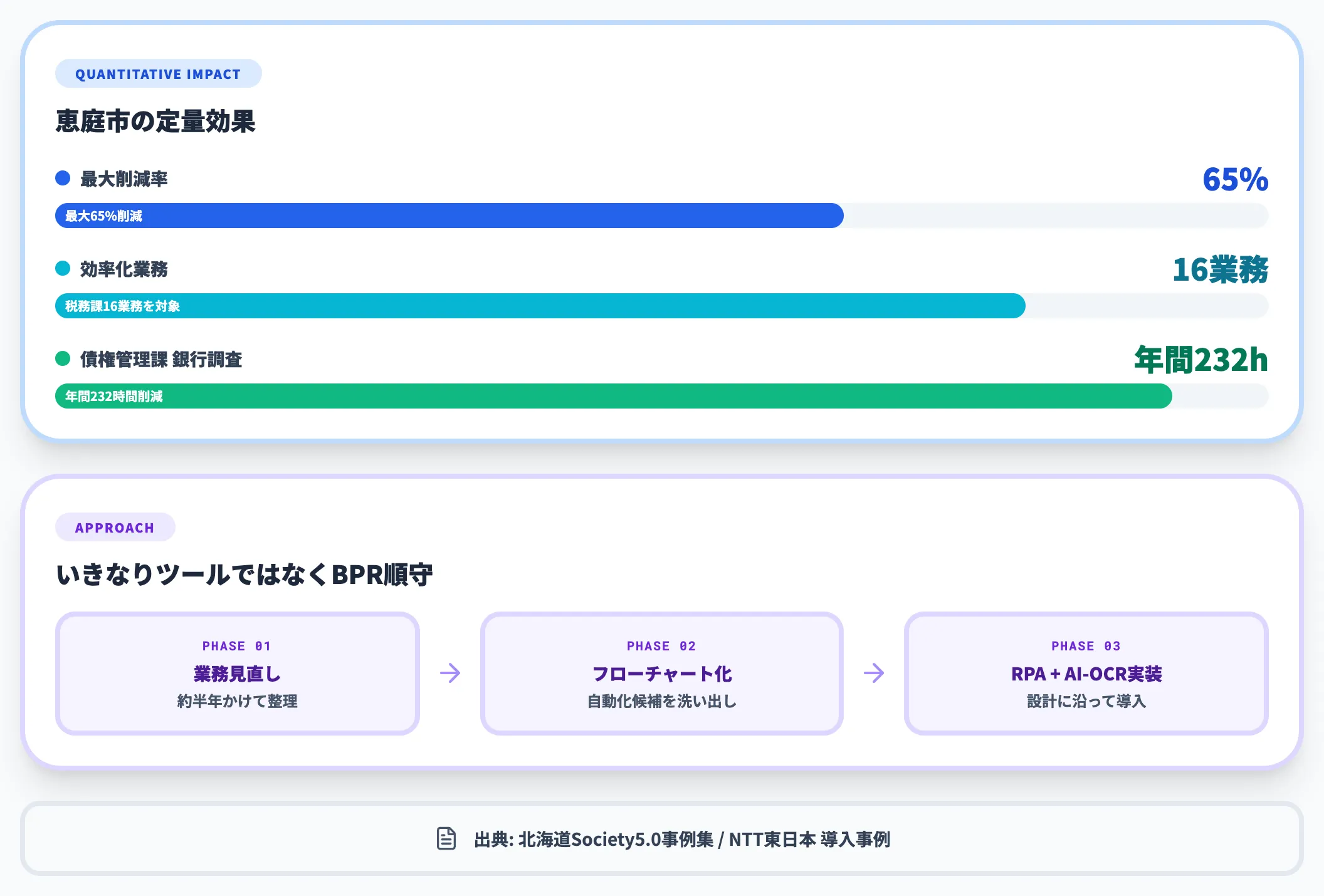Click the 年間232h value
Screen dimensions: 1324x896
[1201, 360]
